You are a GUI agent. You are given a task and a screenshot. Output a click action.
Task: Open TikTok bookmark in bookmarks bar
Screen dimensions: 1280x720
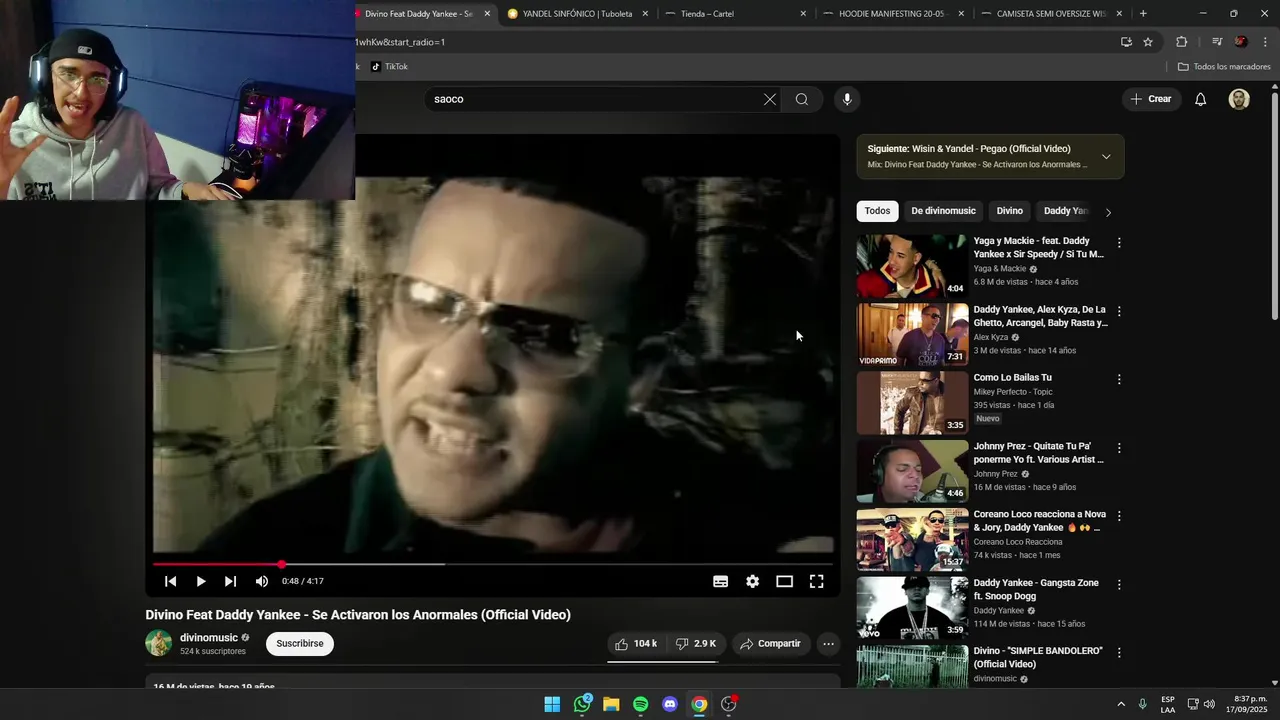tap(390, 67)
